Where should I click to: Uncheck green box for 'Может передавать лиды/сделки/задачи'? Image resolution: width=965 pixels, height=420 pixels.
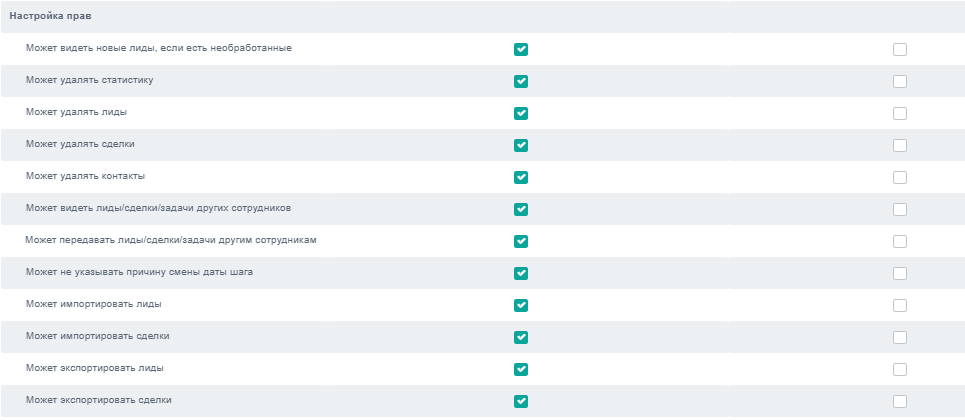(521, 241)
